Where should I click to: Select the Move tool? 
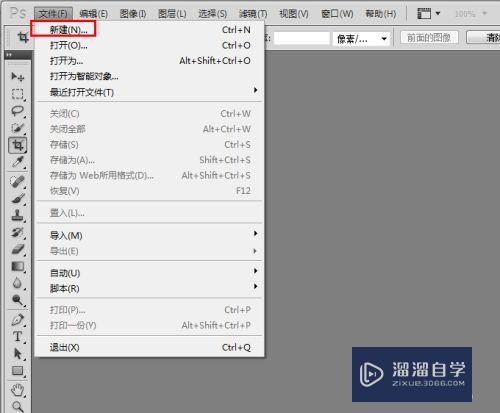pos(17,77)
